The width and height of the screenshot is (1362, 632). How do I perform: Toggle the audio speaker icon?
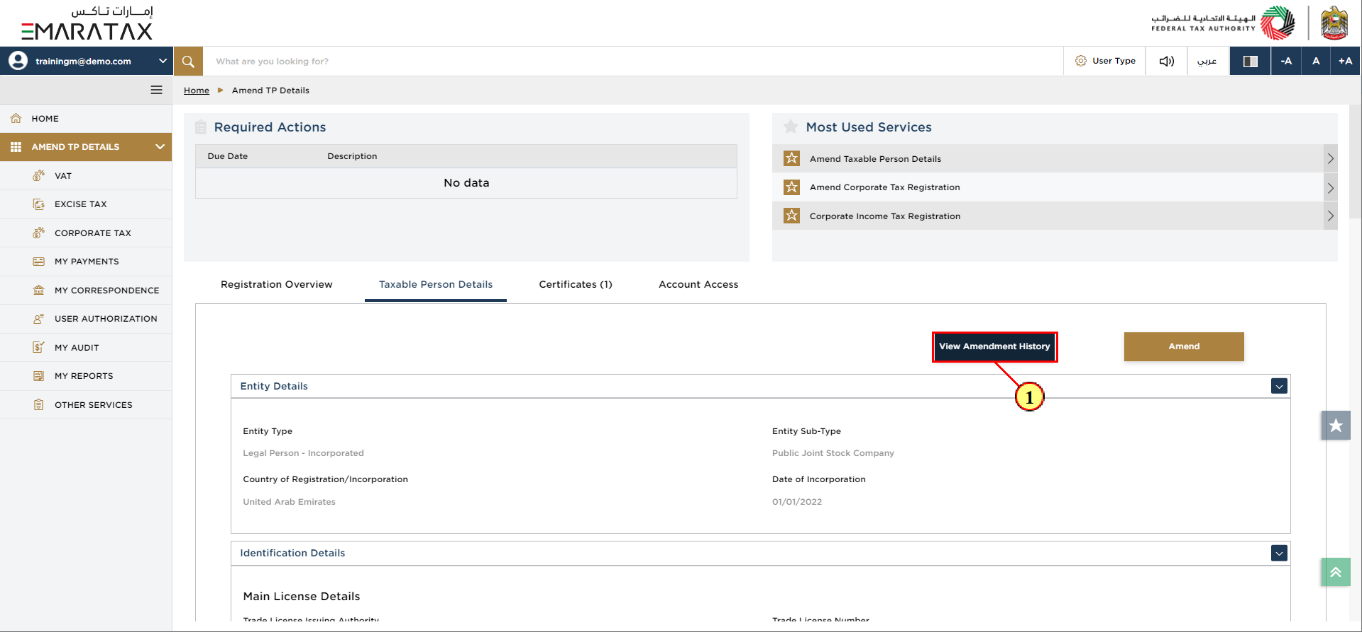[1166, 61]
